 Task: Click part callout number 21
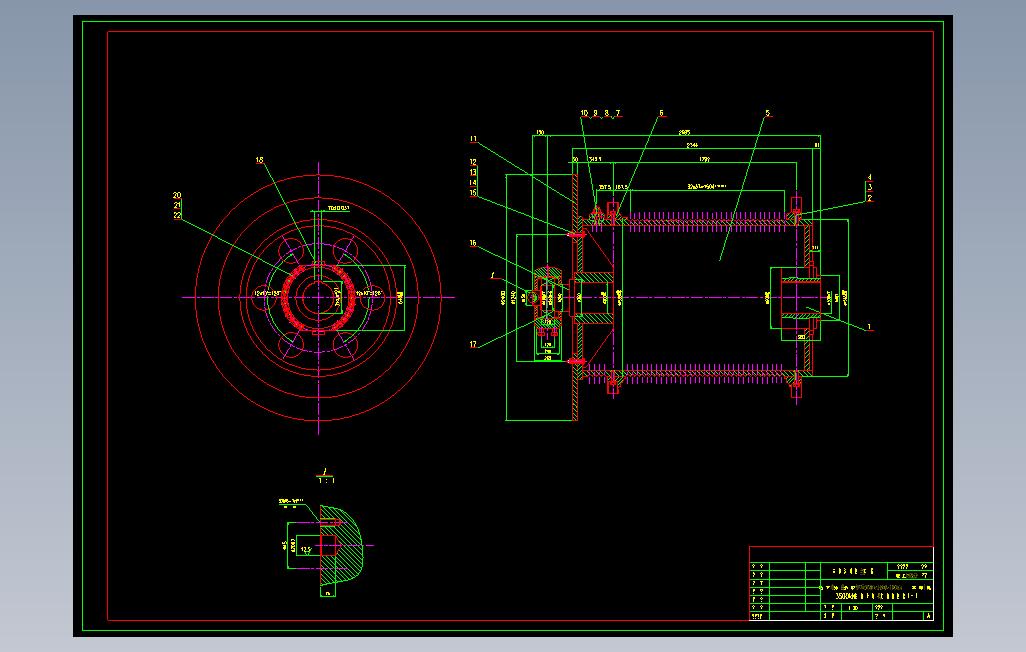[177, 205]
